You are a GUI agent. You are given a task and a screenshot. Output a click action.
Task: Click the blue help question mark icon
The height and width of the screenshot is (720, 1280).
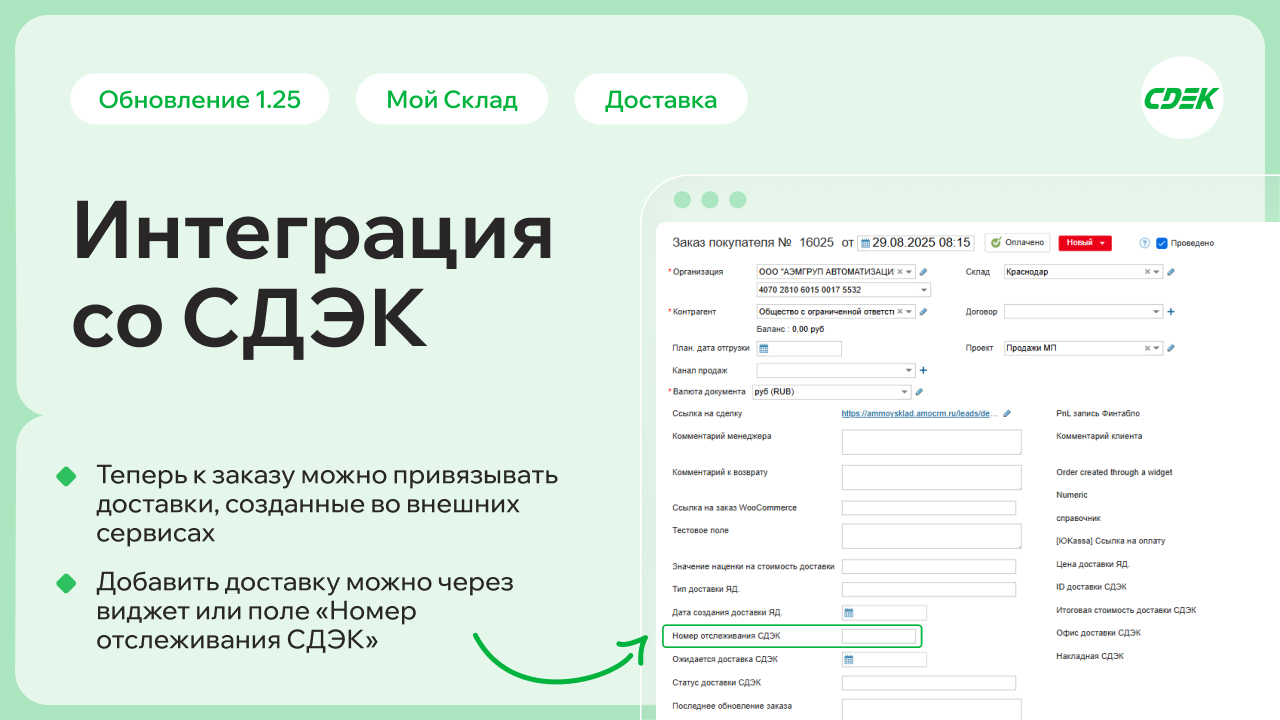(x=1145, y=243)
